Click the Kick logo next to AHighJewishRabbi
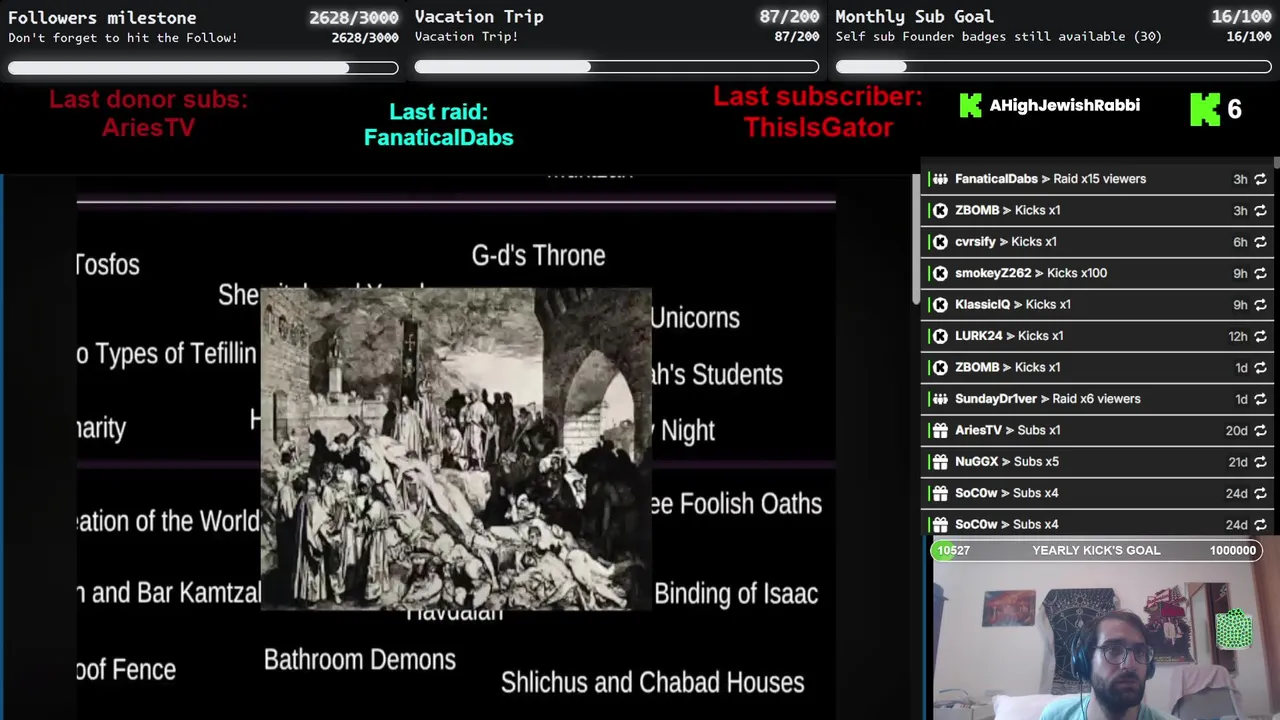This screenshot has width=1280, height=720. coord(970,105)
